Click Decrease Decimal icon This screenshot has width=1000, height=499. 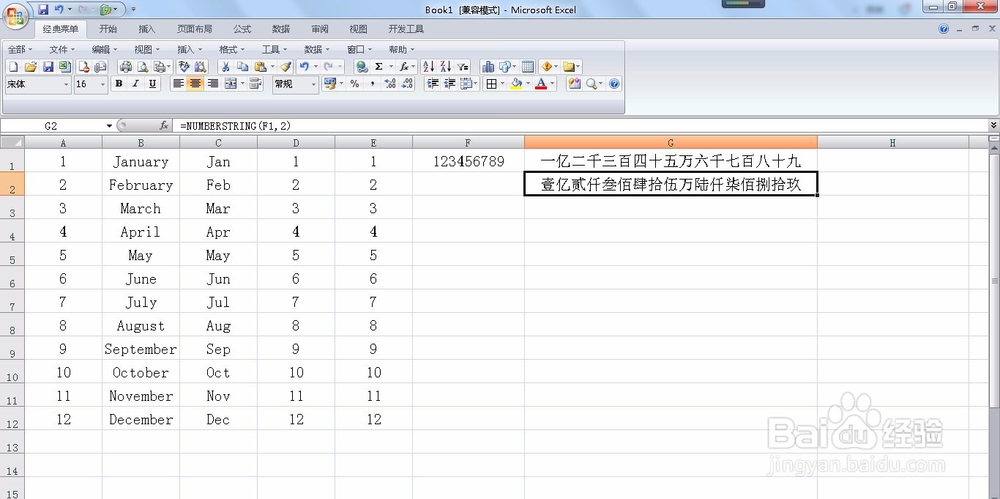tap(406, 84)
